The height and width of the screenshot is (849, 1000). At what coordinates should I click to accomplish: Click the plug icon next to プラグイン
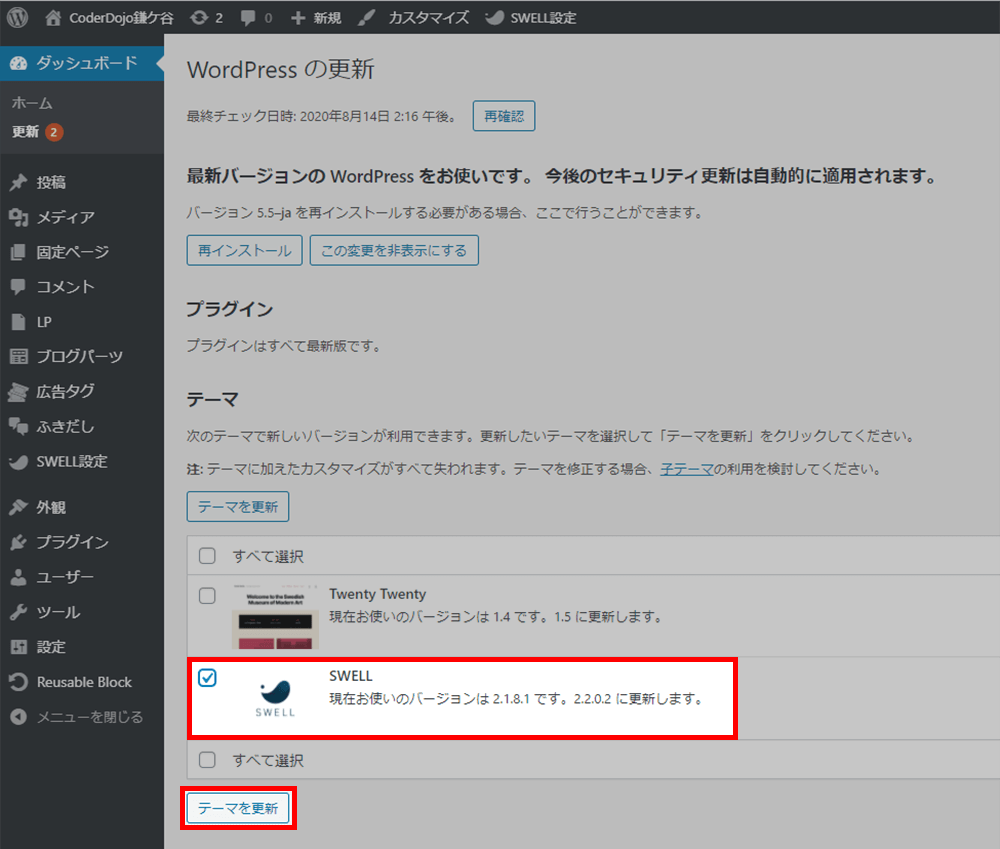(x=18, y=542)
